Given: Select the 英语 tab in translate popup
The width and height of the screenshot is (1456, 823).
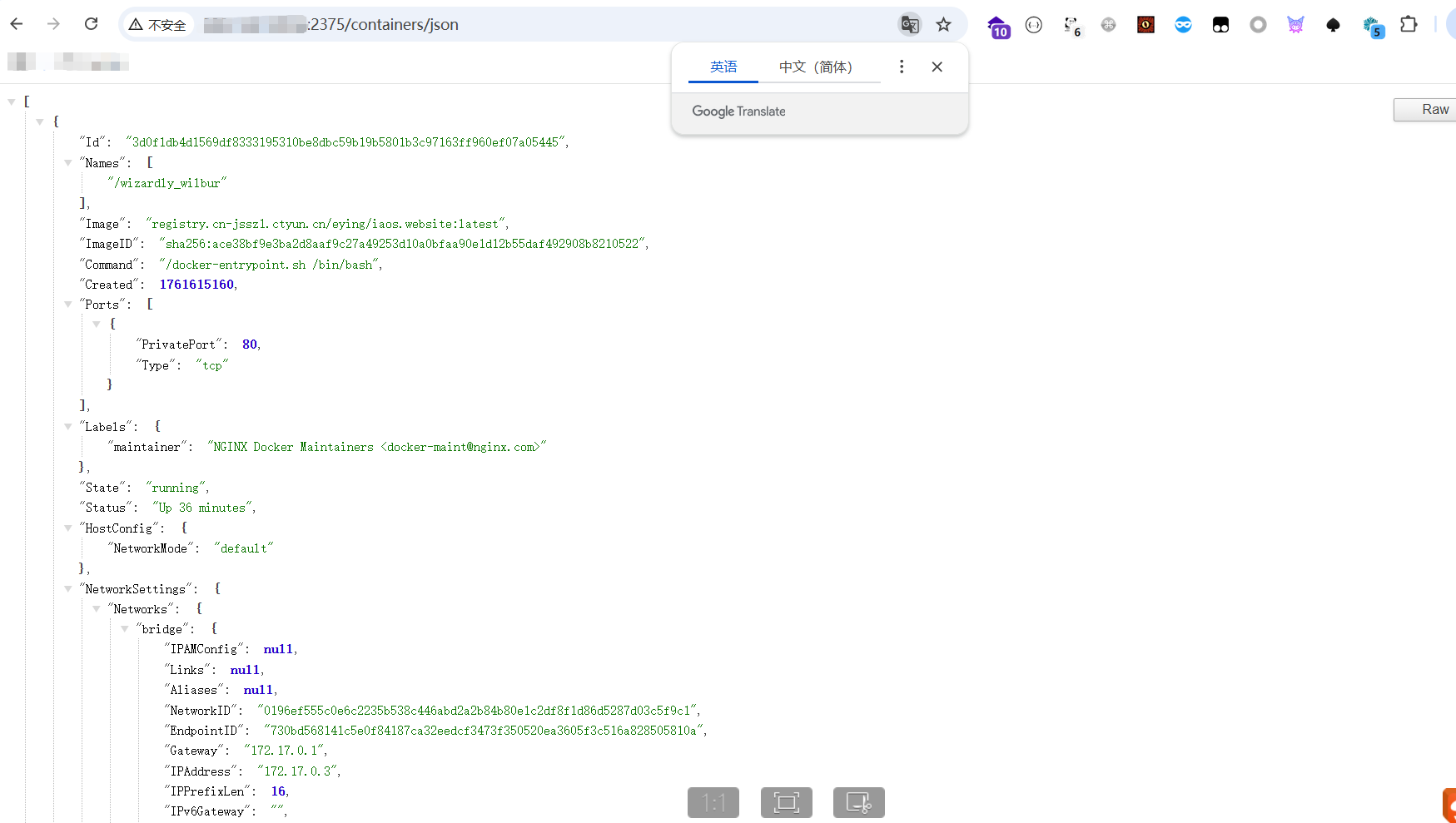Looking at the screenshot, I should pos(723,67).
